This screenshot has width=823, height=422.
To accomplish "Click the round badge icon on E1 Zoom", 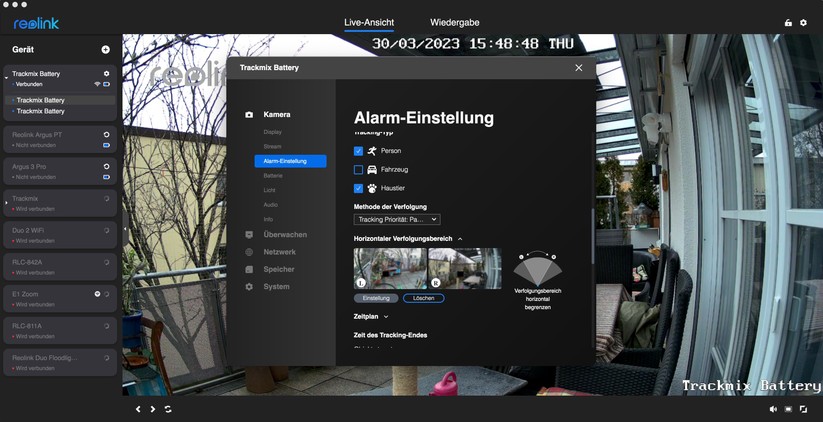I will 97,294.
